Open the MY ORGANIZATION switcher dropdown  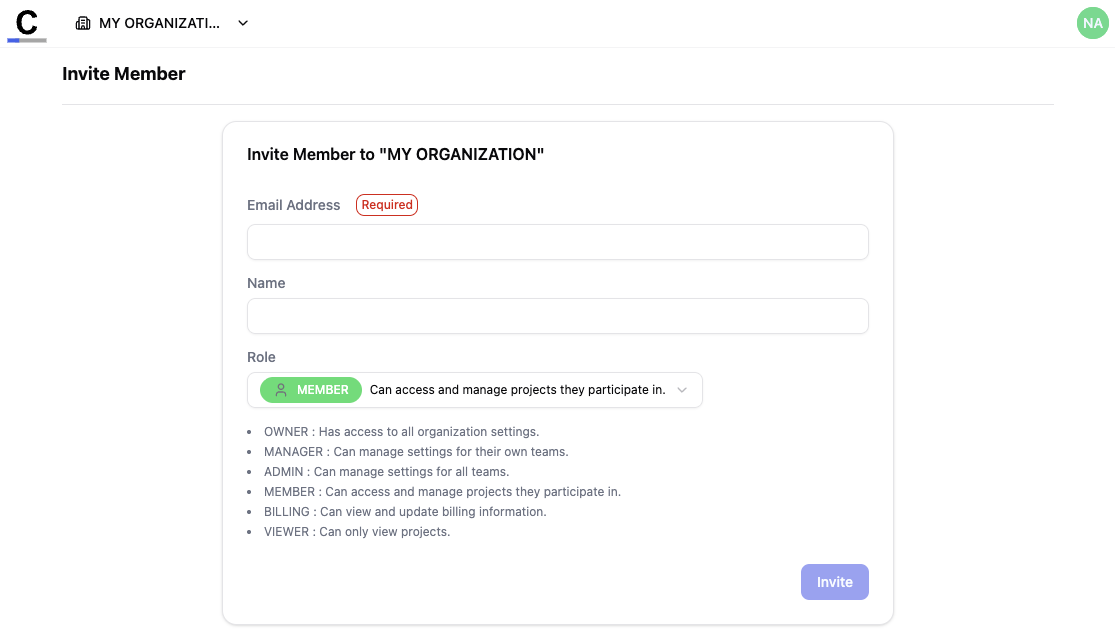point(160,22)
